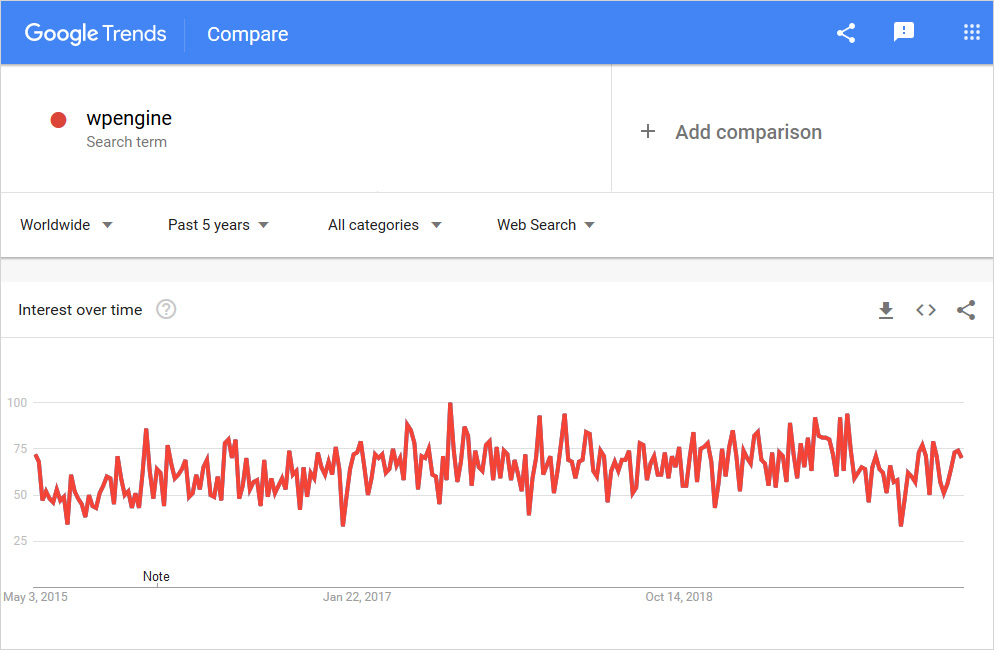Click the plus icon beside Add comparison
This screenshot has width=994, height=650.
[648, 132]
